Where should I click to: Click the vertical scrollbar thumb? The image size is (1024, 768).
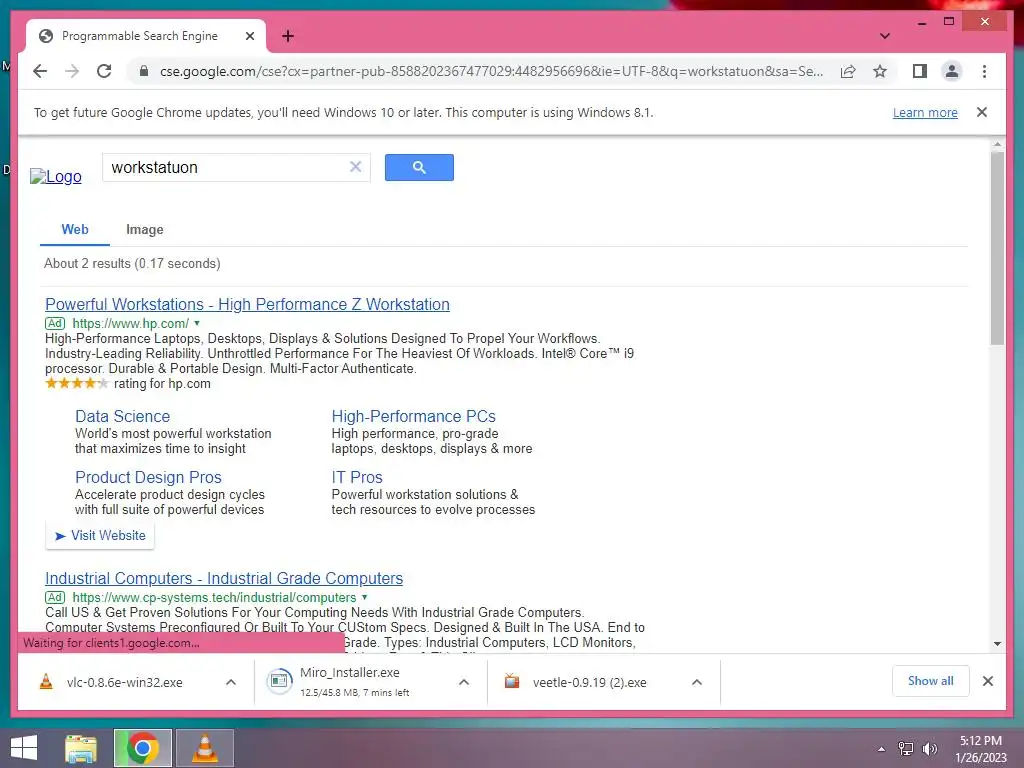997,248
